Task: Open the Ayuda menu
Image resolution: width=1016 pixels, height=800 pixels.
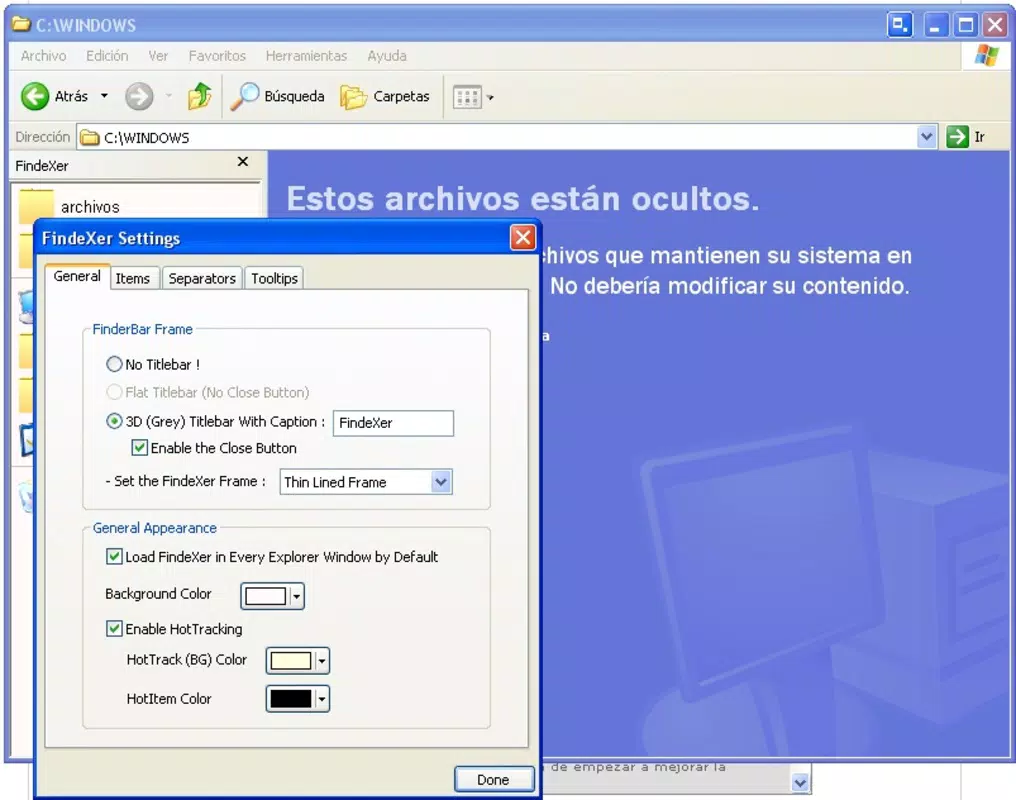Action: coord(387,56)
